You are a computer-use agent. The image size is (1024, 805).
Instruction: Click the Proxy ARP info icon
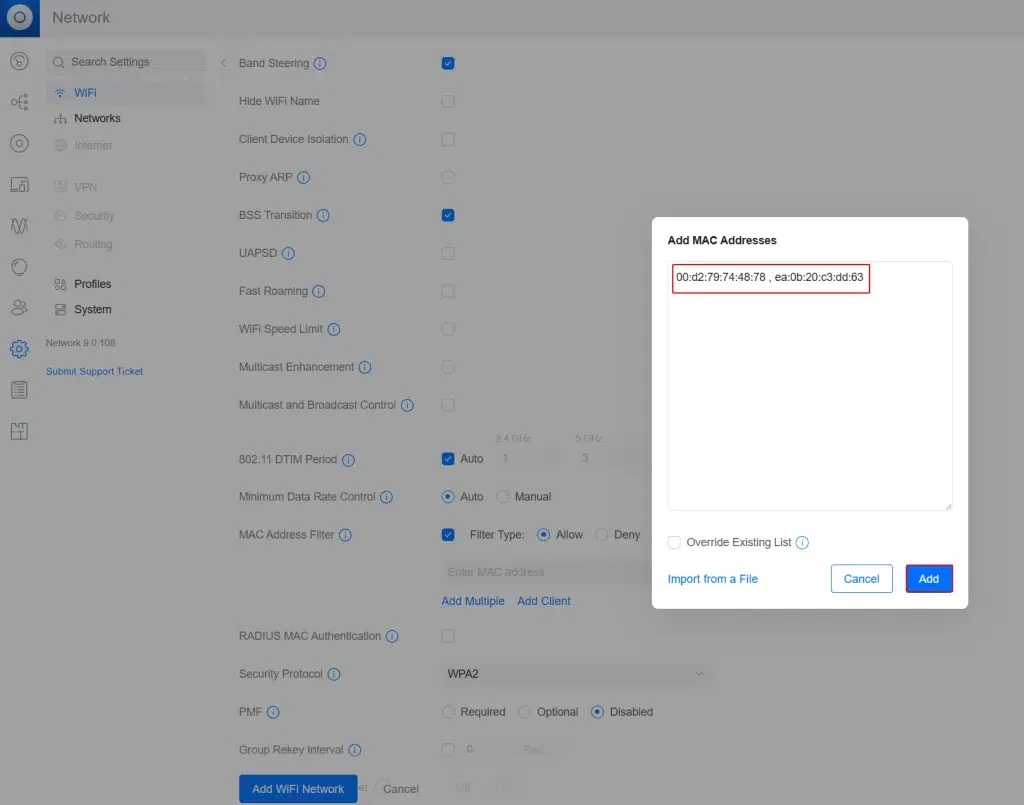point(304,178)
